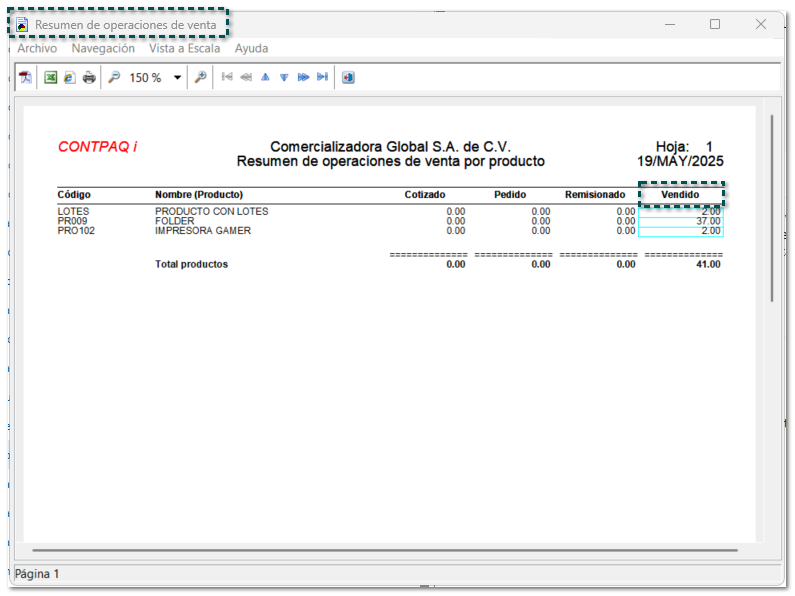The width and height of the screenshot is (795, 596).
Task: Select the Vendido value for IMPRESORA GAMER
Action: pos(681,231)
